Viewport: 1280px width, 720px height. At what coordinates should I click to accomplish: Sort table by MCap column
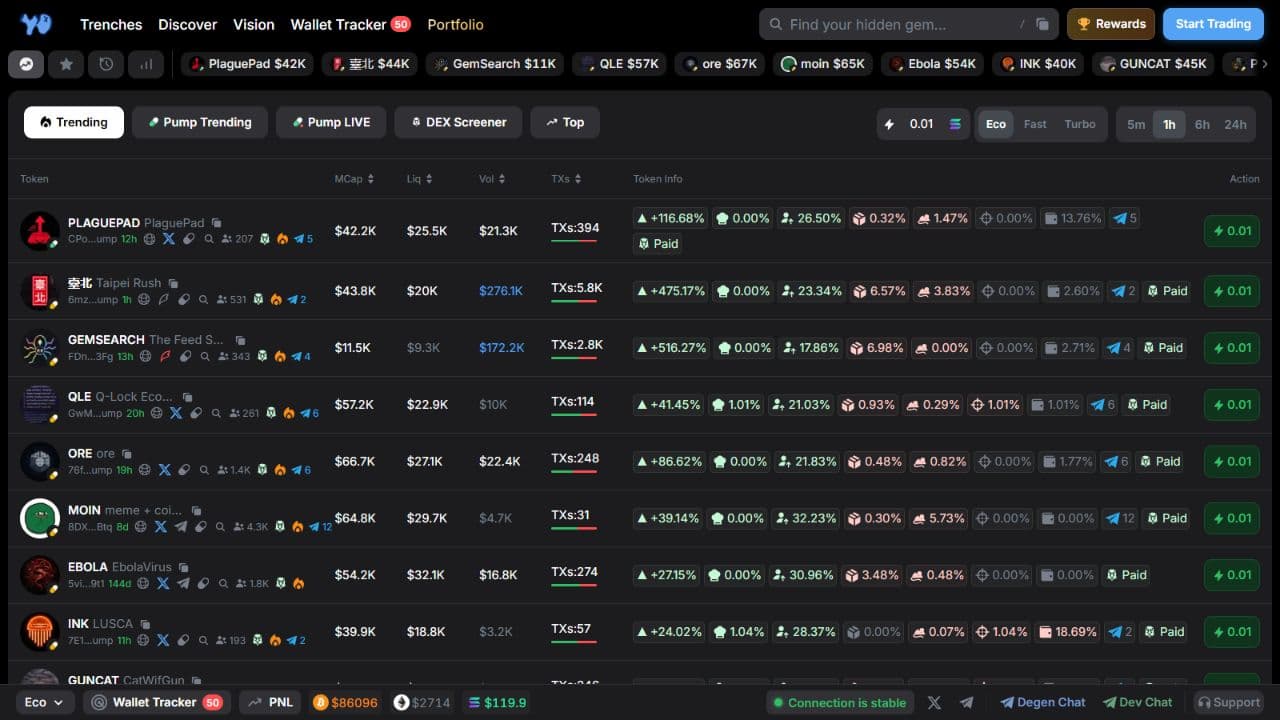pyautogui.click(x=354, y=179)
